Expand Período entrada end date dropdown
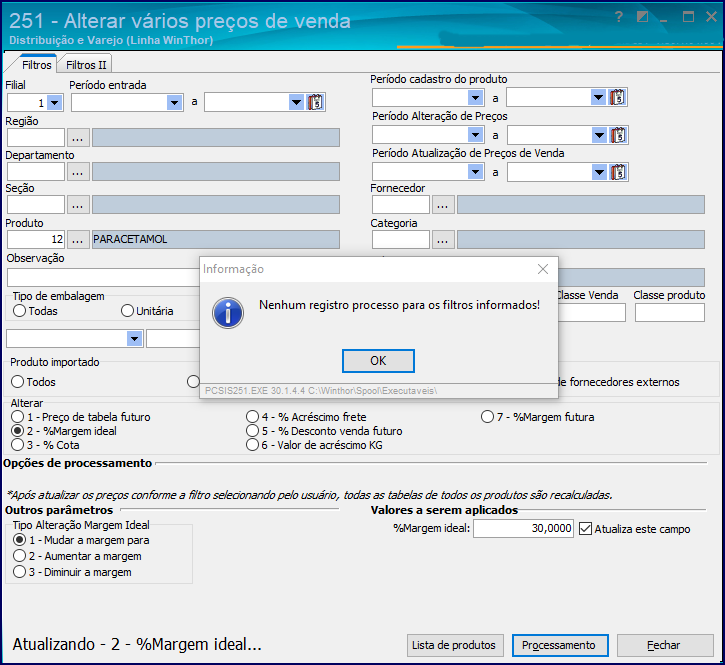This screenshot has width=725, height=665. tap(296, 102)
